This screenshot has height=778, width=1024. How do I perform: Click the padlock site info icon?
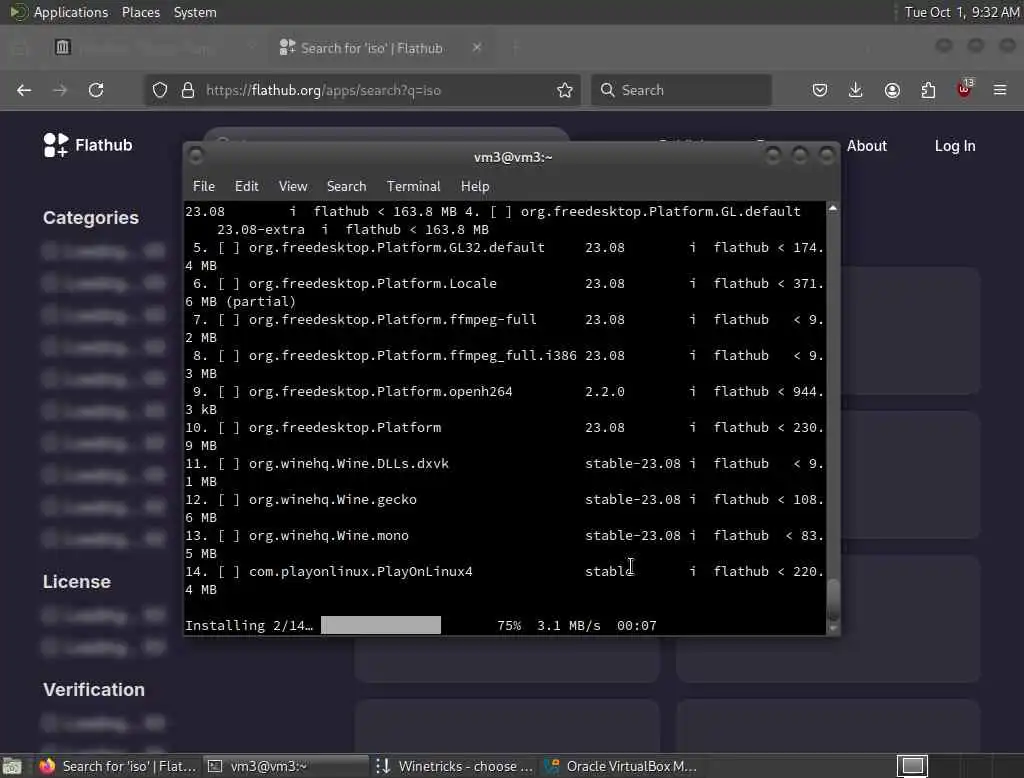point(188,90)
